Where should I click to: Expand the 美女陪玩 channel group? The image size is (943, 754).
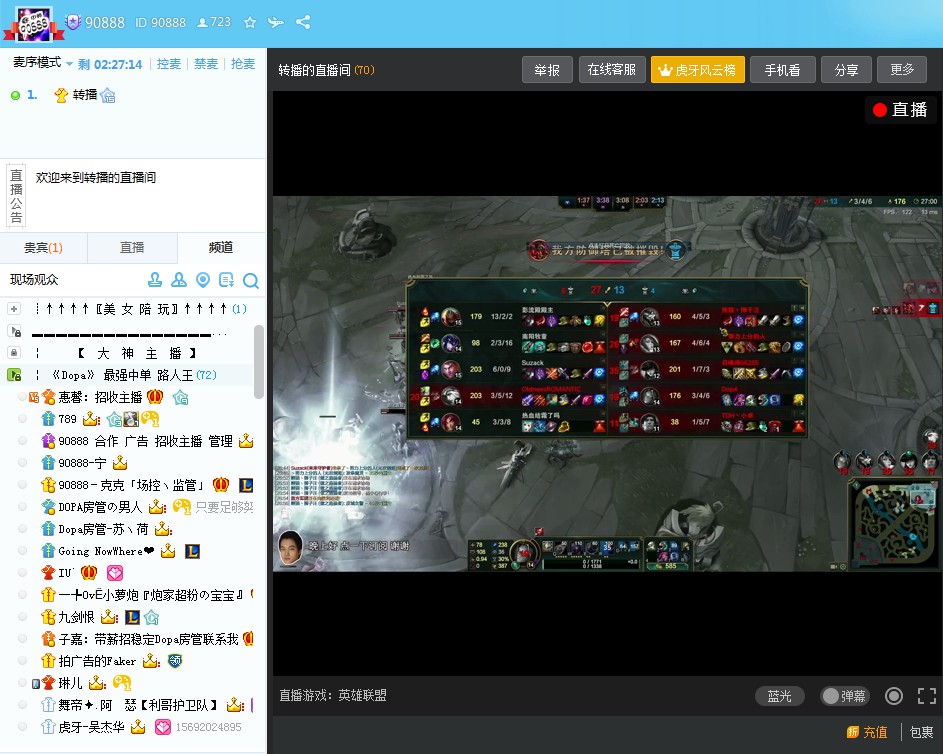14,308
